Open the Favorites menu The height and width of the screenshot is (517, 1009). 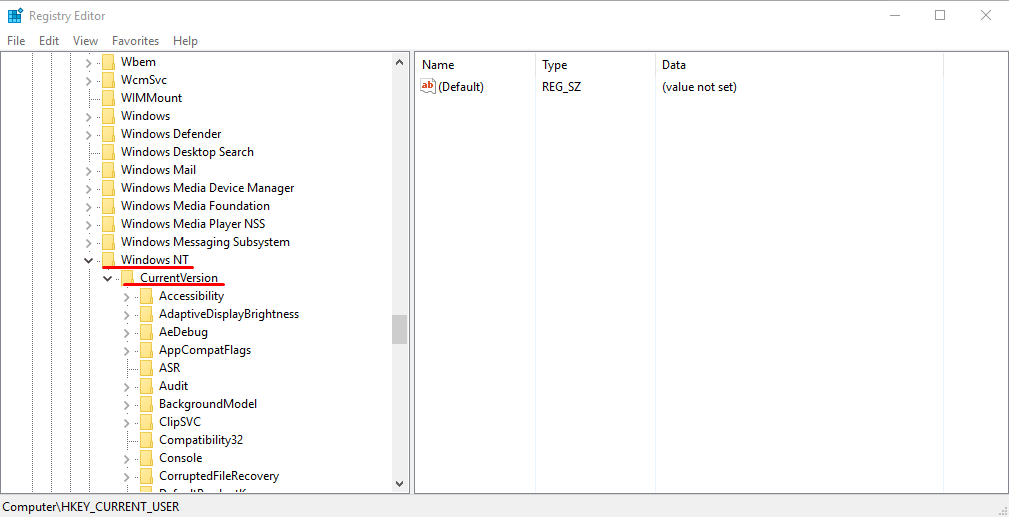(135, 41)
